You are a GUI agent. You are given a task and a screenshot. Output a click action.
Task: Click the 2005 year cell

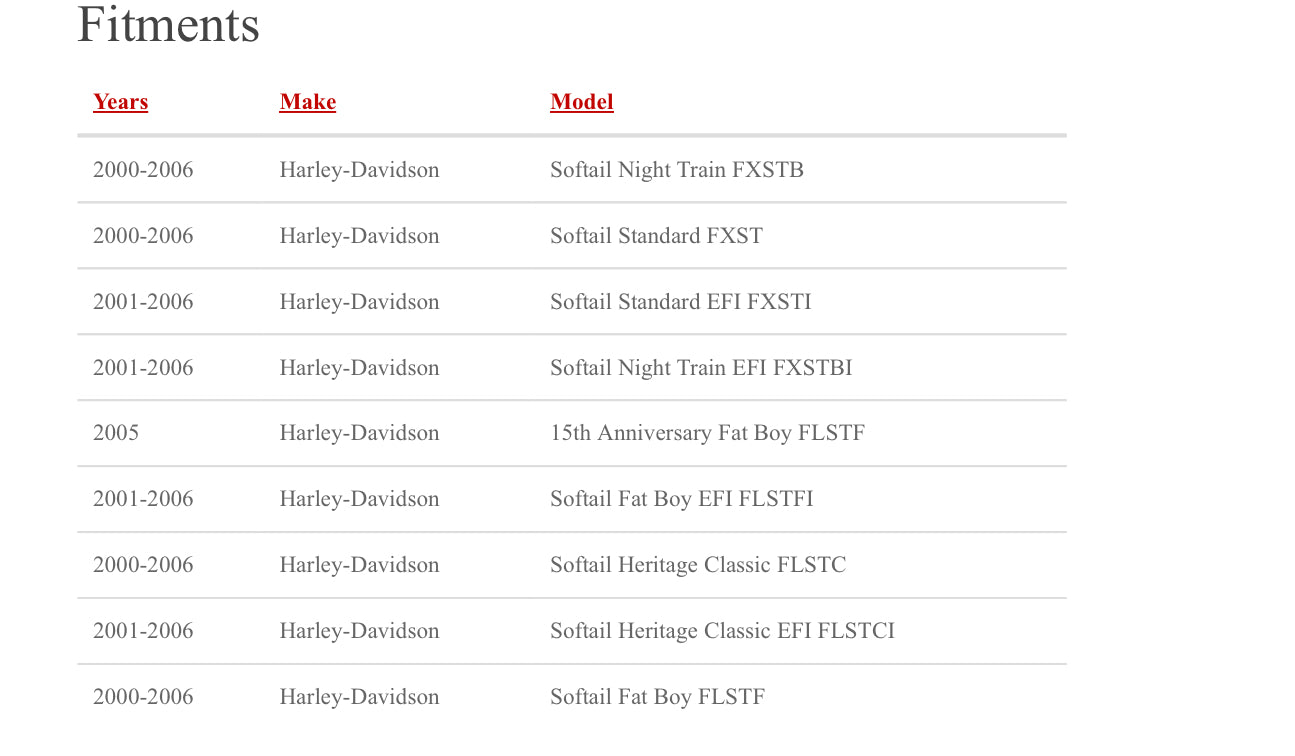(116, 433)
